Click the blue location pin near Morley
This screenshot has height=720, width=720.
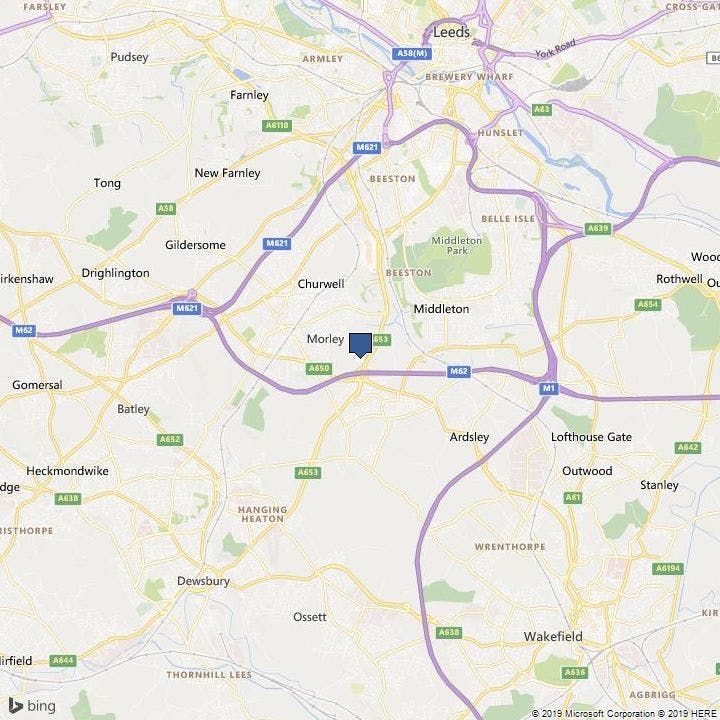point(360,345)
